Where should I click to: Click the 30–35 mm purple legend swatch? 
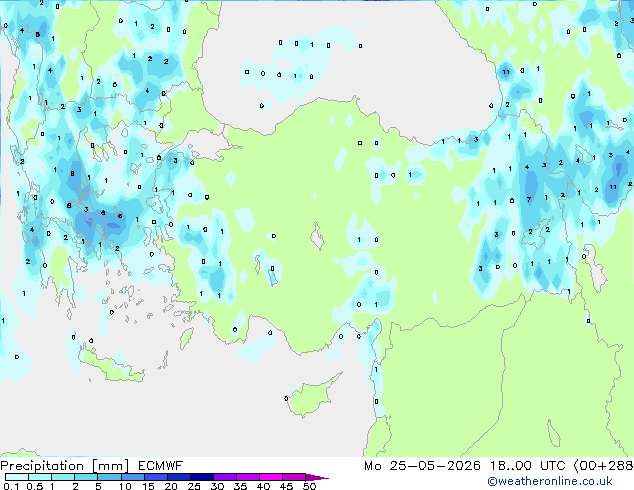(x=224, y=477)
